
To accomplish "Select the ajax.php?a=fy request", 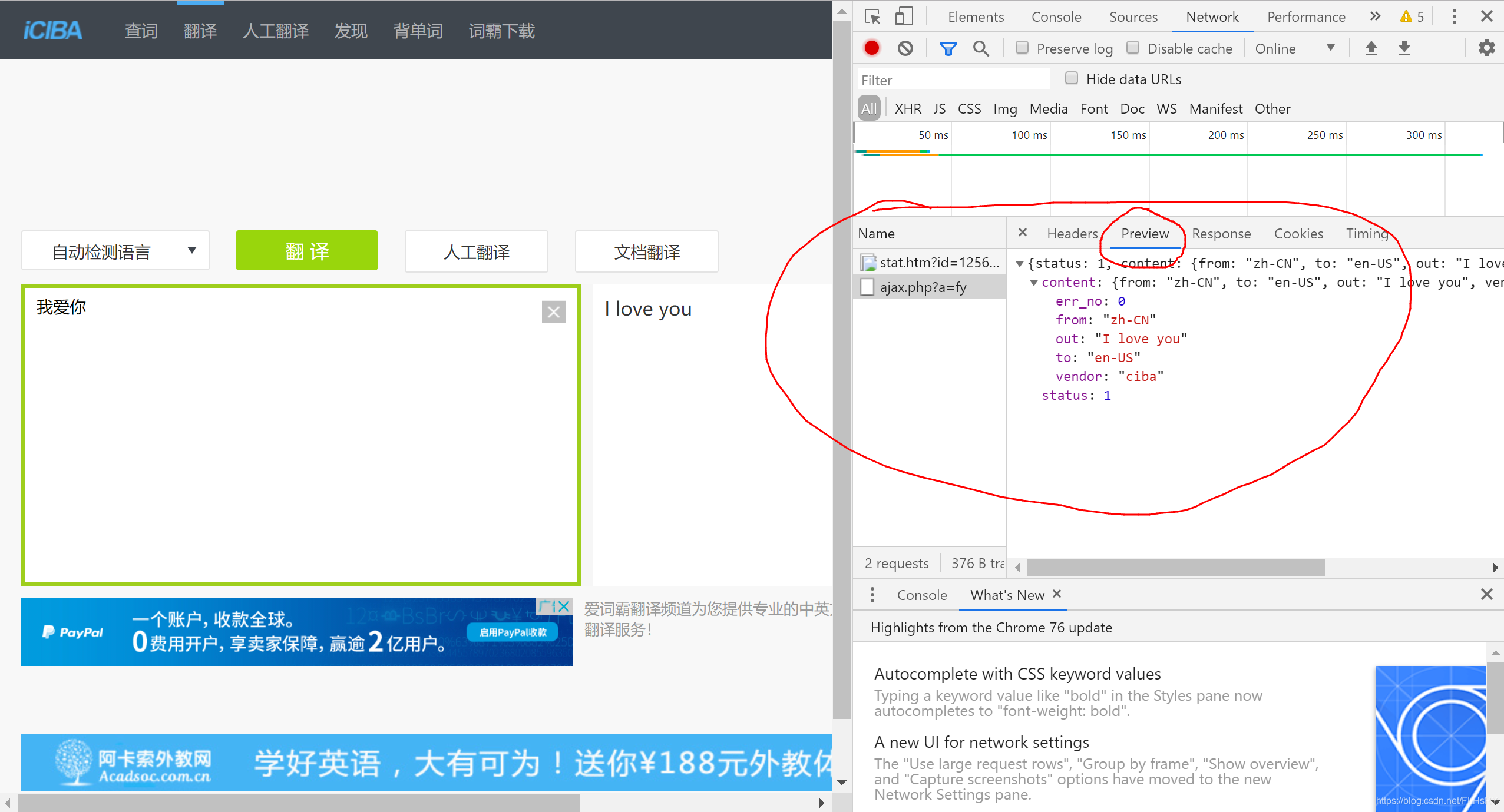I will click(x=923, y=287).
